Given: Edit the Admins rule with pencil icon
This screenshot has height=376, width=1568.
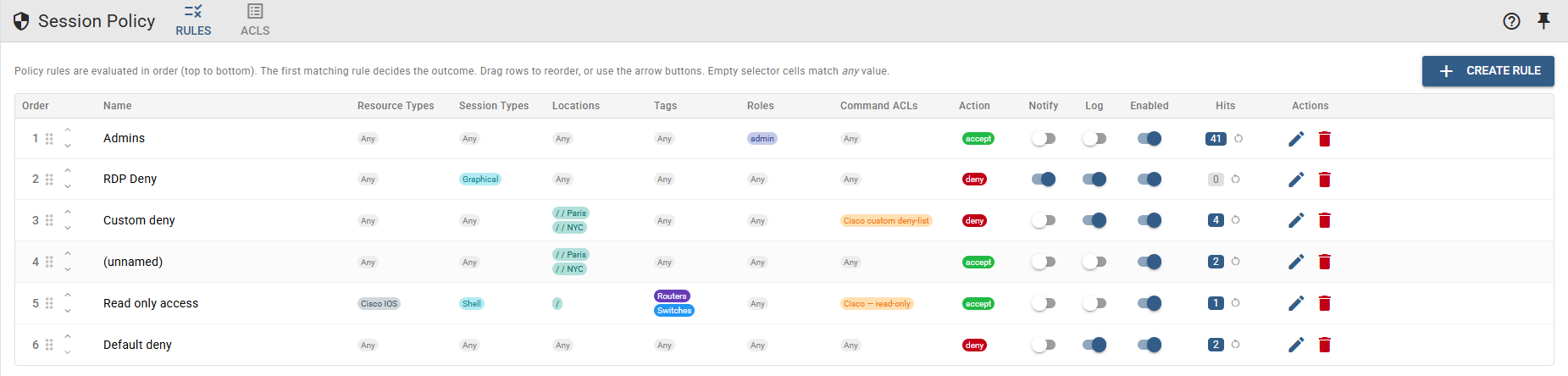Looking at the screenshot, I should [x=1296, y=139].
